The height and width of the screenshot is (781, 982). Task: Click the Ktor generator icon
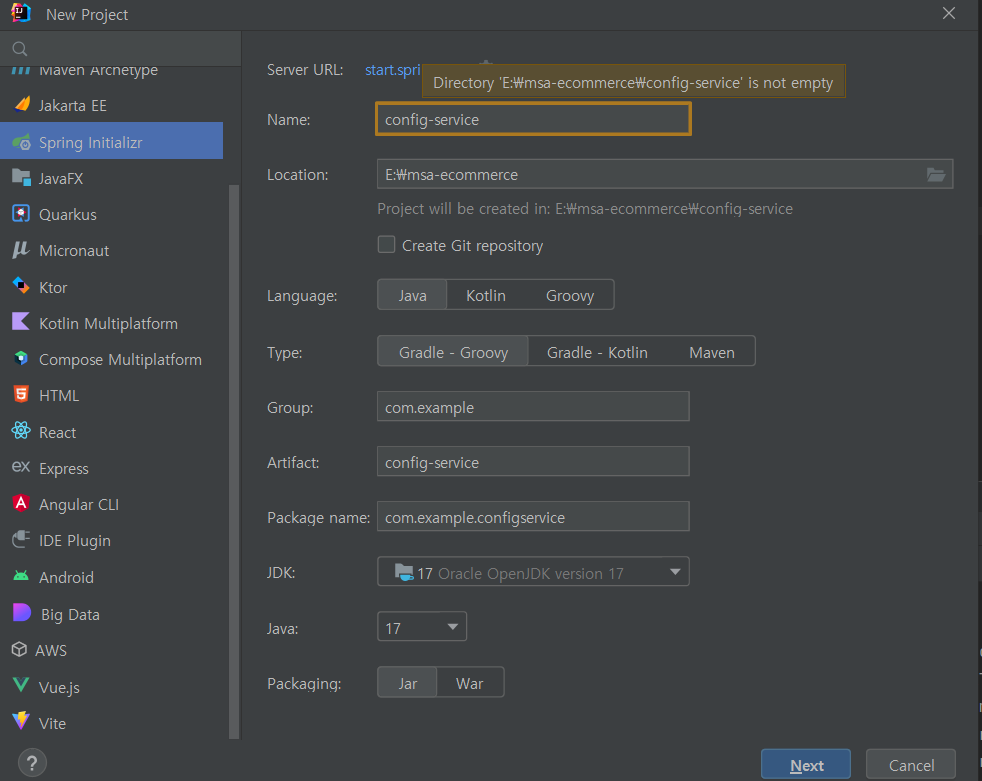click(21, 286)
